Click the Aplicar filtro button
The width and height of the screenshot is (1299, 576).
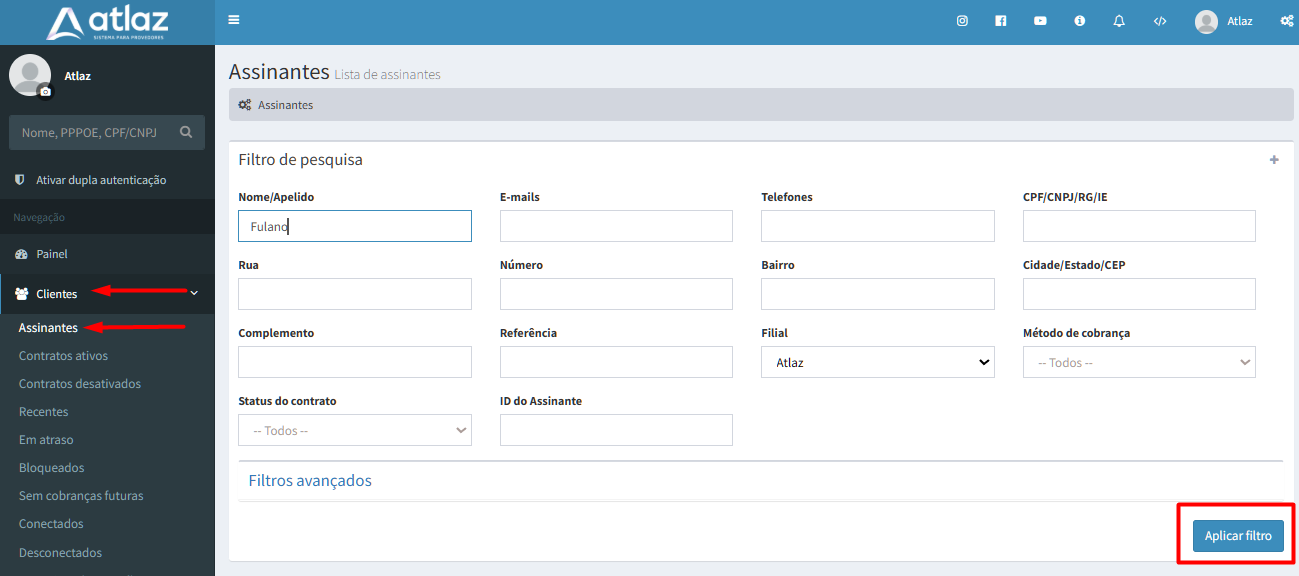click(1237, 536)
